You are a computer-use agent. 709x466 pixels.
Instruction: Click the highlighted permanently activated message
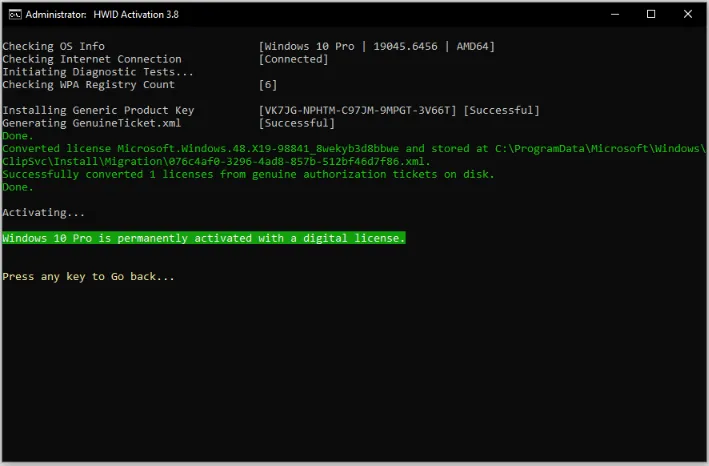[204, 238]
